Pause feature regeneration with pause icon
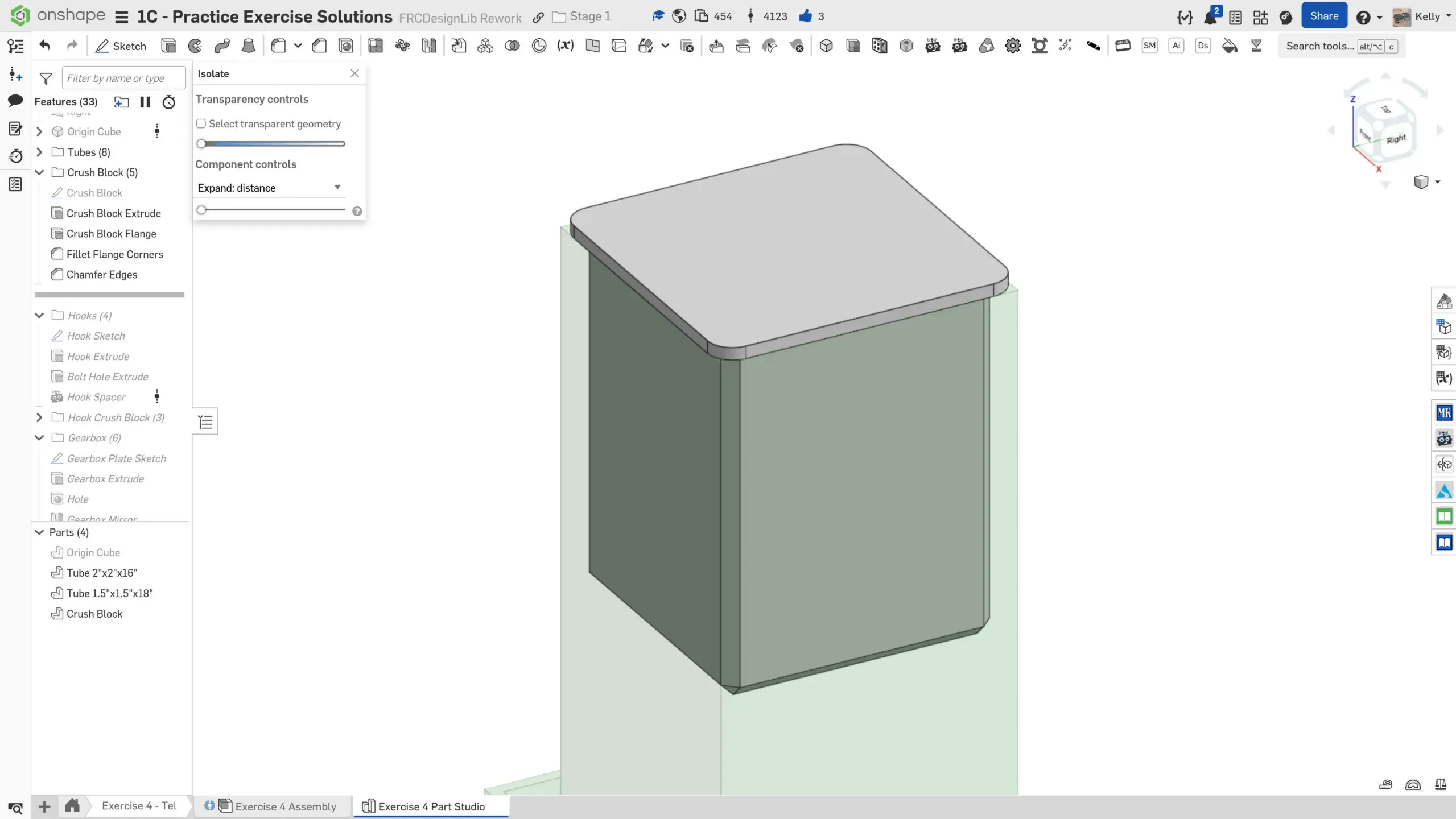1456x819 pixels. click(145, 102)
